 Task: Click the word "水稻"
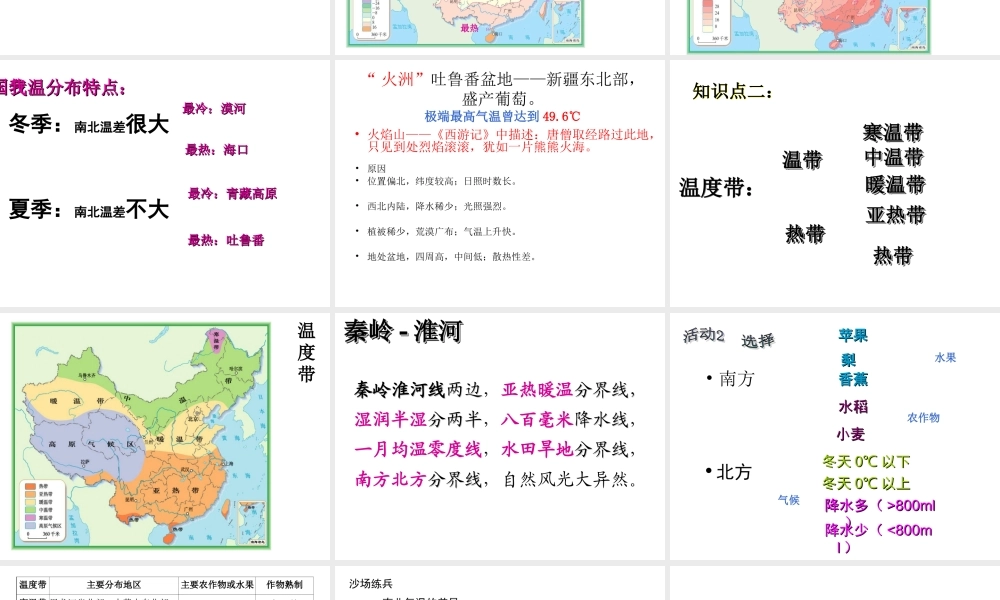[x=853, y=407]
